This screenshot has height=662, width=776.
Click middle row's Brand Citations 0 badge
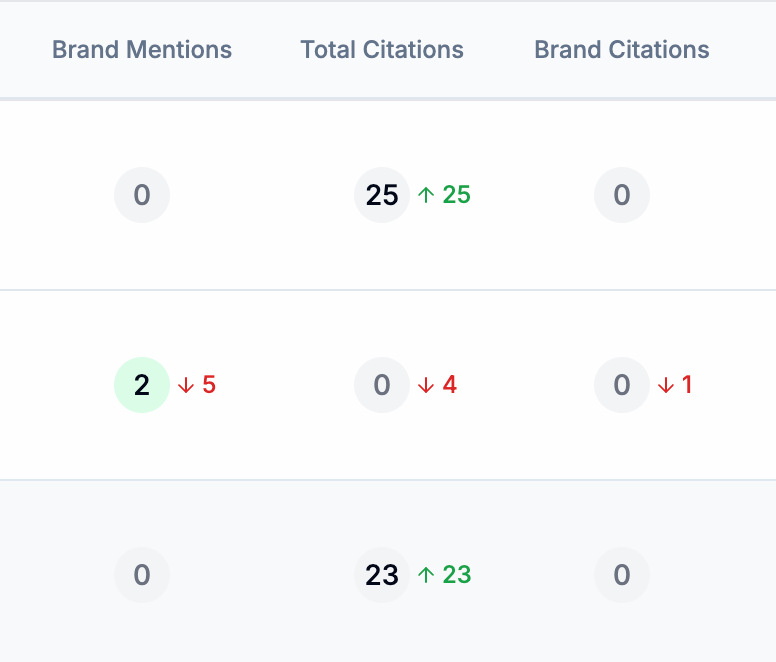tap(622, 385)
